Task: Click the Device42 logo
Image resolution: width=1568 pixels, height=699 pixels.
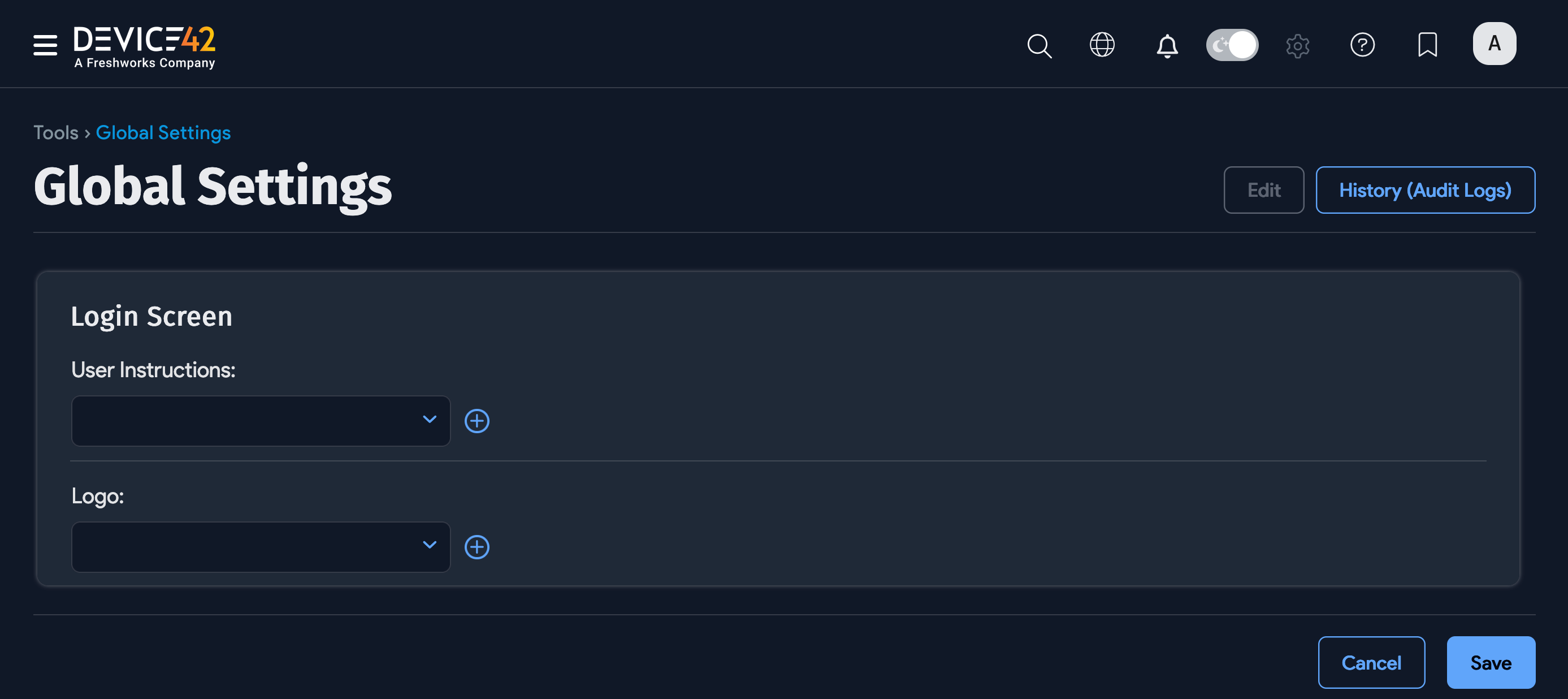Action: [144, 46]
